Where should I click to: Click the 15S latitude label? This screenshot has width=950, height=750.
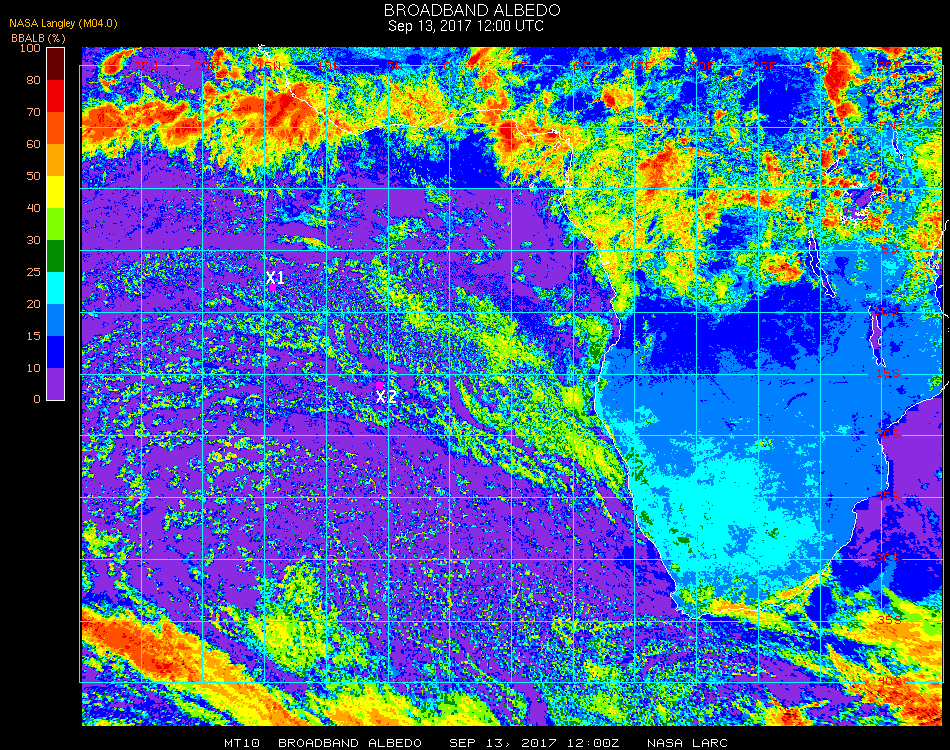pos(888,374)
